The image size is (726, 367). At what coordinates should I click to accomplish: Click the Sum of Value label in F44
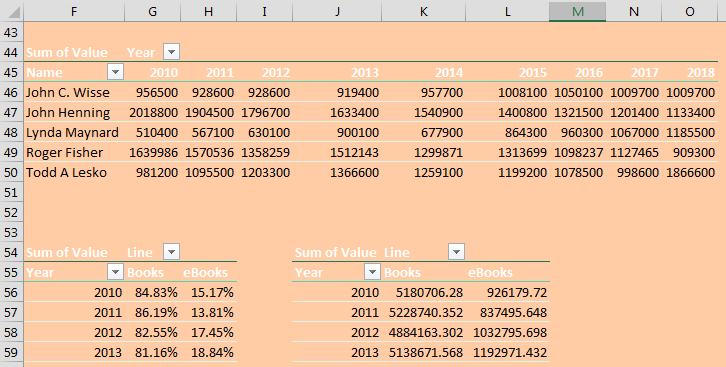point(67,52)
